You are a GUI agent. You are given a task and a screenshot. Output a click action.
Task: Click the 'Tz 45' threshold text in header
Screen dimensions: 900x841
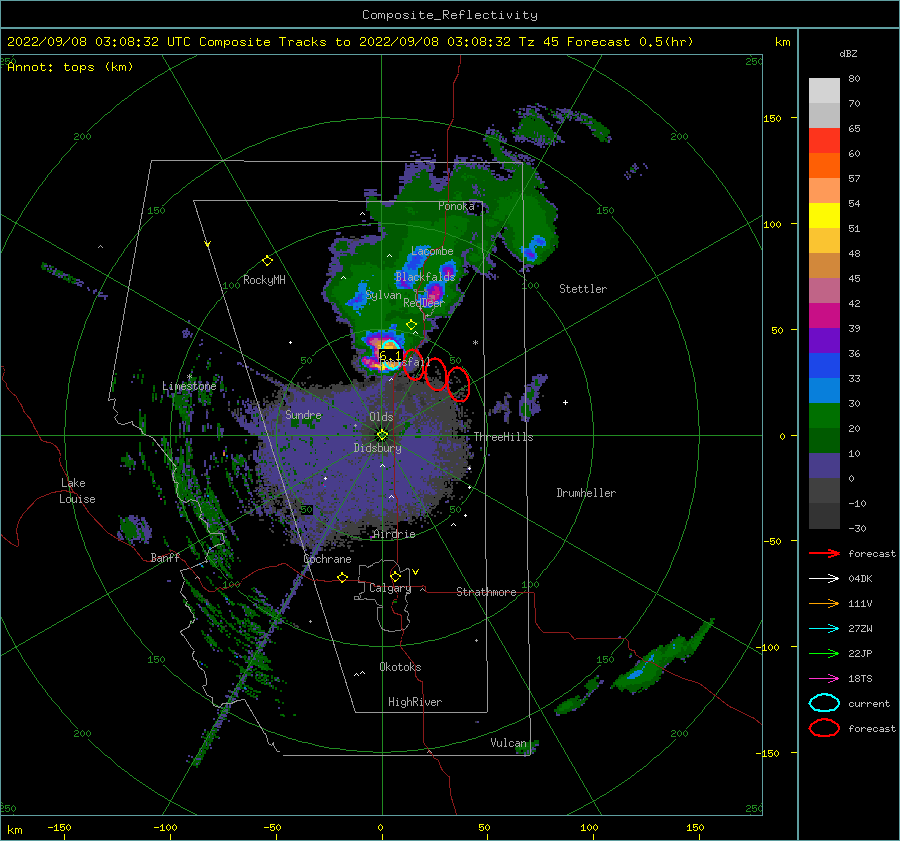[x=539, y=42]
